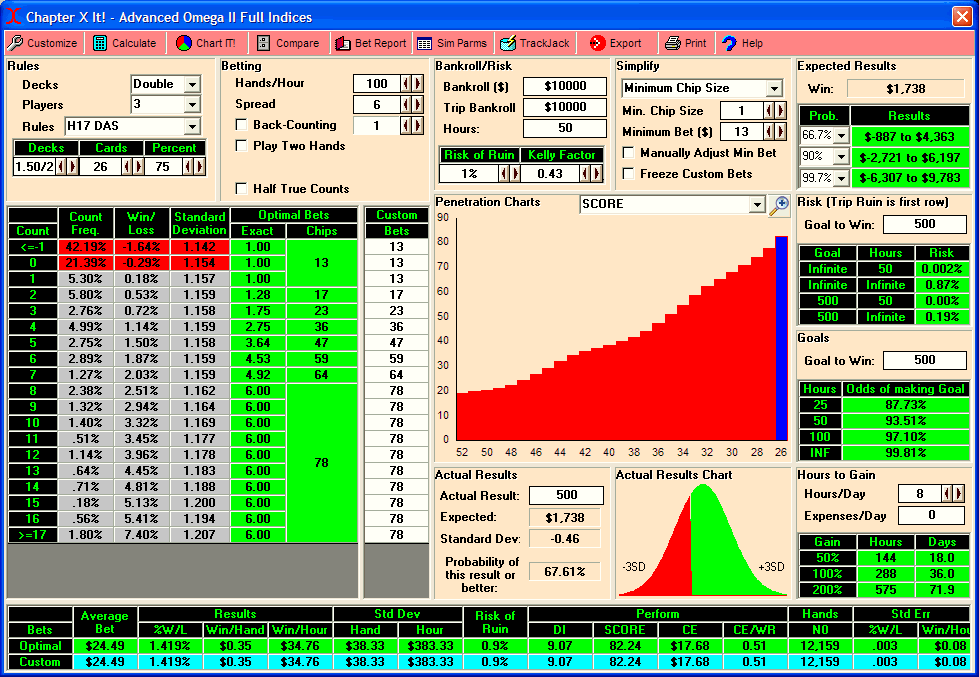Enable the Back-Counting checkbox
979x677 pixels.
pyautogui.click(x=241, y=125)
